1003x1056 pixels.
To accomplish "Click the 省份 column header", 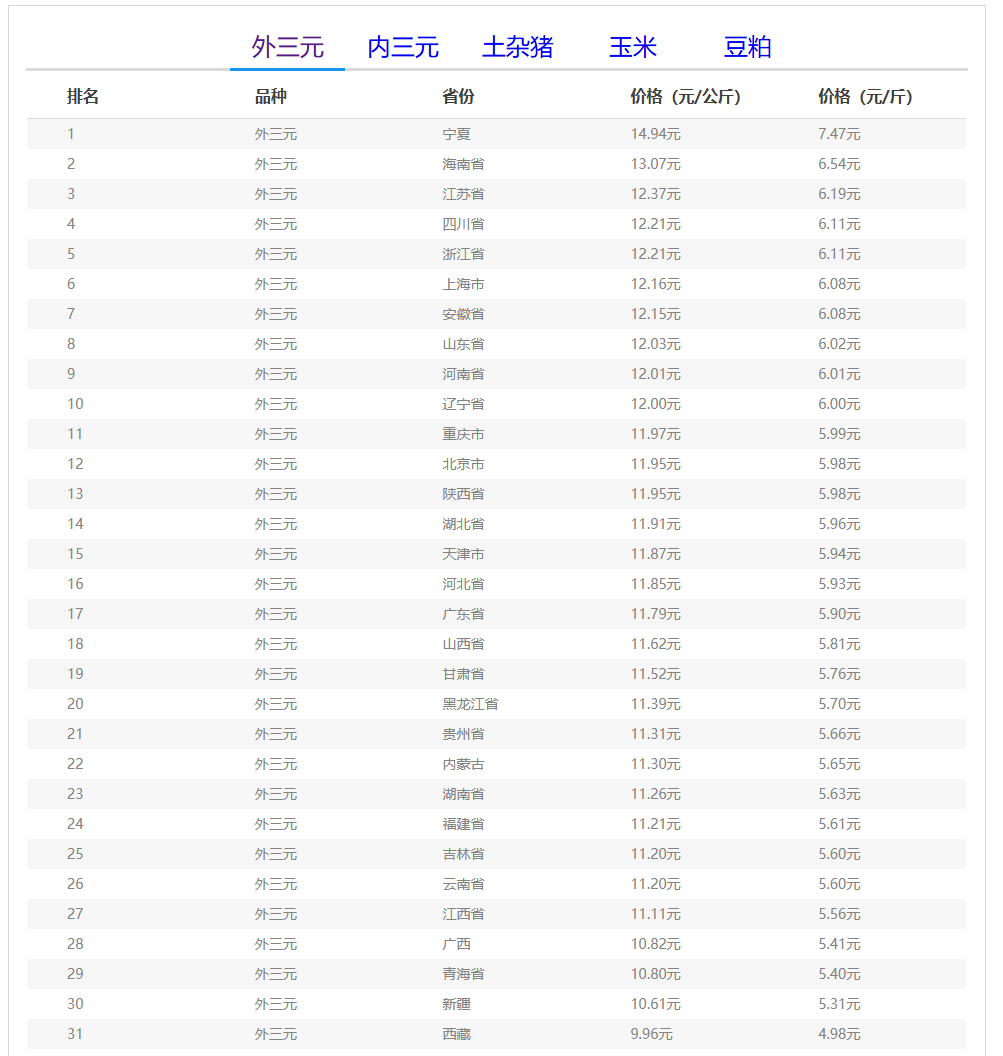I will [458, 97].
